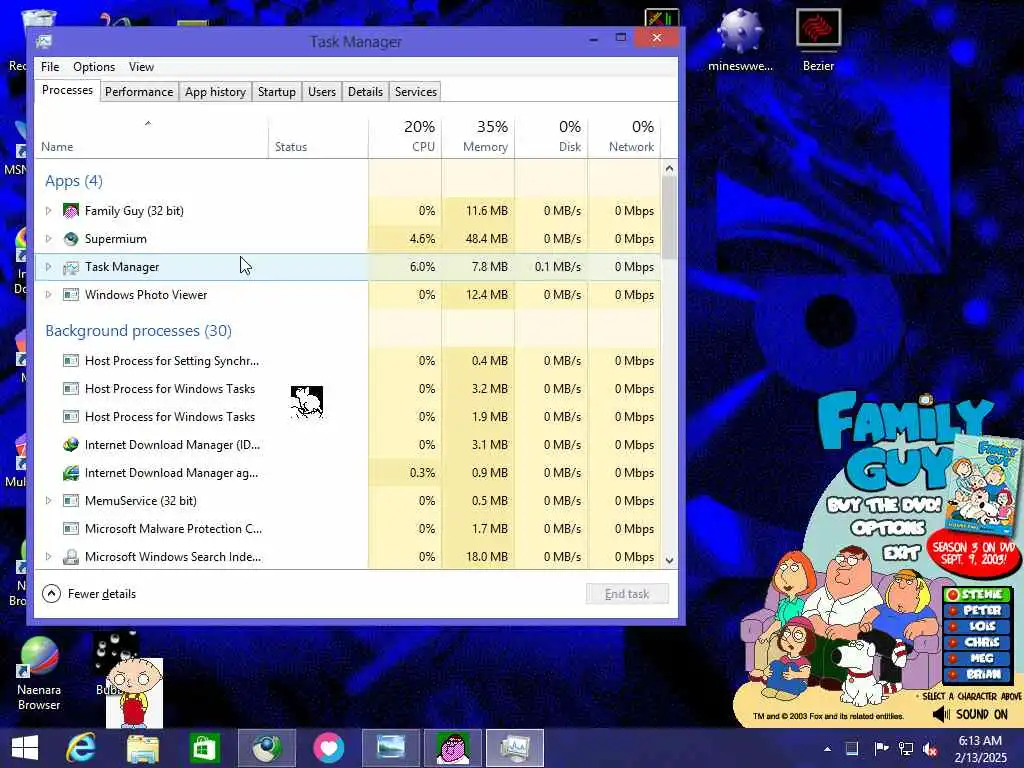Click the End task button
The width and height of the screenshot is (1024, 768).
(627, 594)
